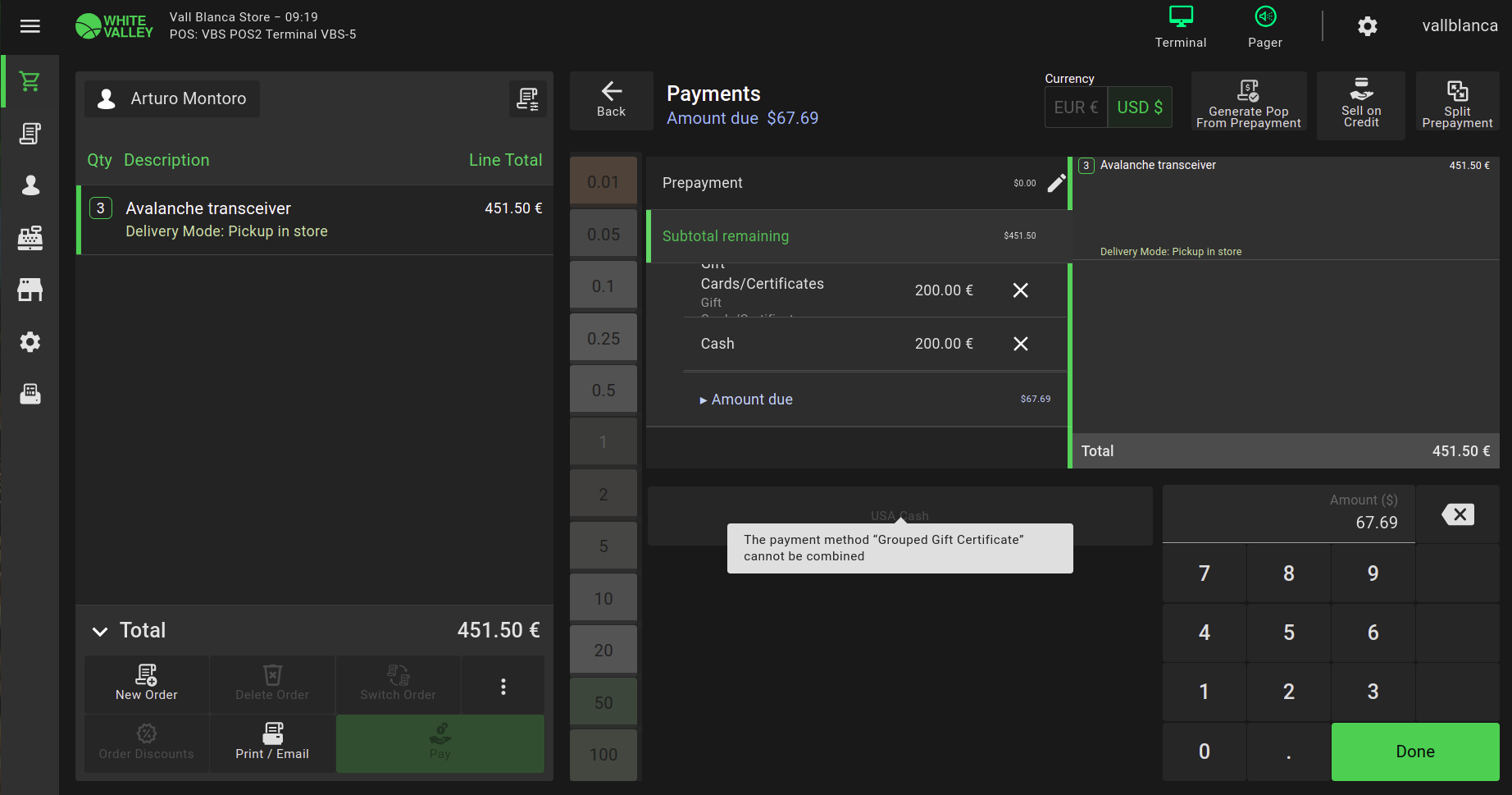Viewport: 1512px width, 795px height.
Task: Open the three-dot more options menu
Action: click(x=503, y=686)
